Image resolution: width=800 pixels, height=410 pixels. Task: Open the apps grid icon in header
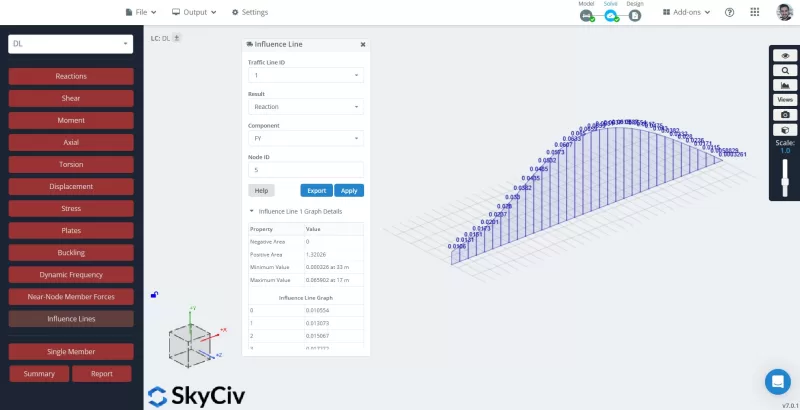click(667, 12)
